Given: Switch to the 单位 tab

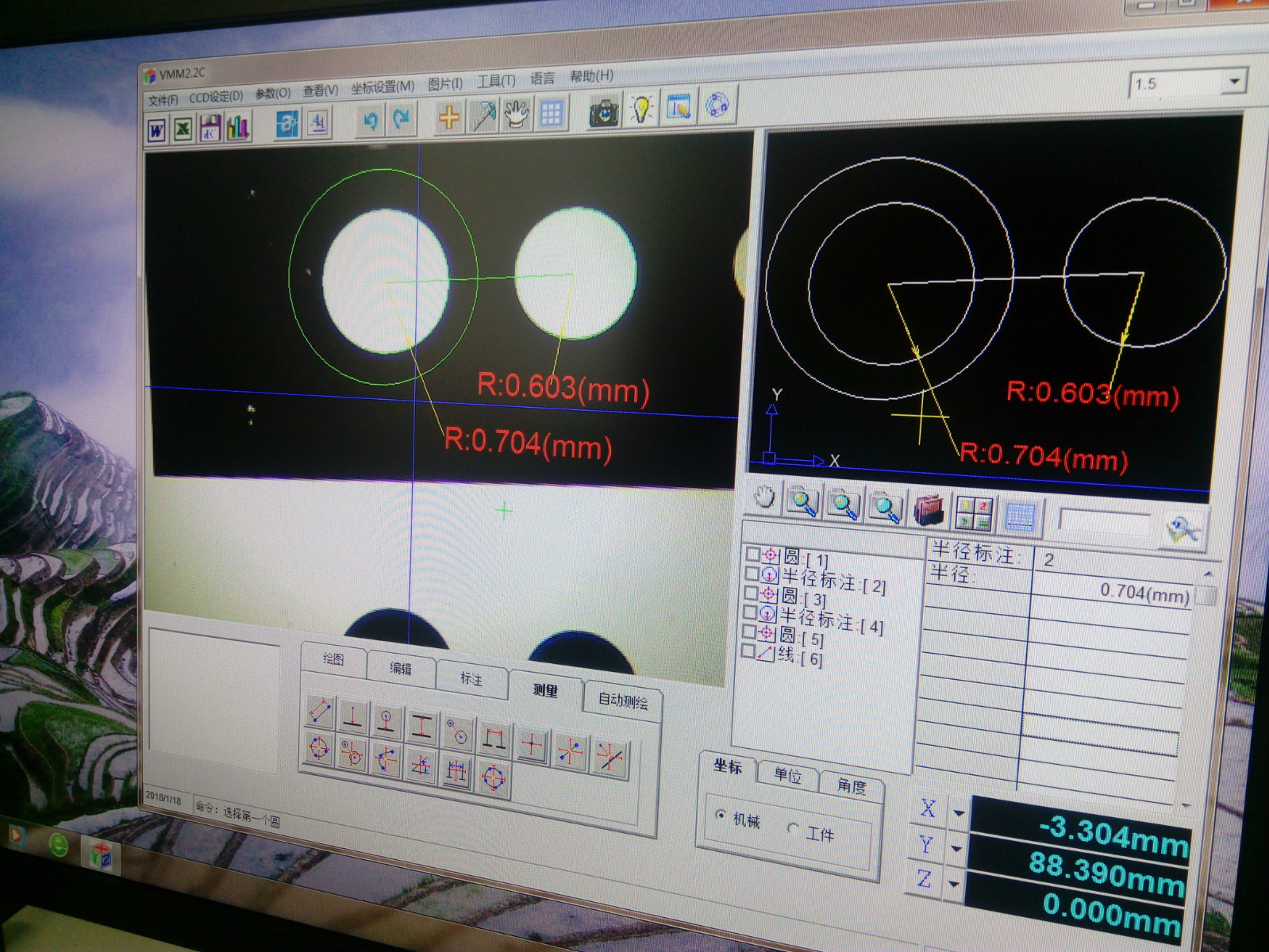Looking at the screenshot, I should pyautogui.click(x=787, y=775).
